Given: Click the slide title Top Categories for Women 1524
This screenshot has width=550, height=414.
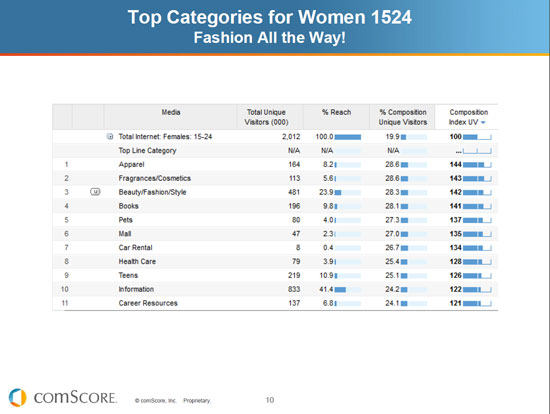Looking at the screenshot, I should [x=270, y=17].
